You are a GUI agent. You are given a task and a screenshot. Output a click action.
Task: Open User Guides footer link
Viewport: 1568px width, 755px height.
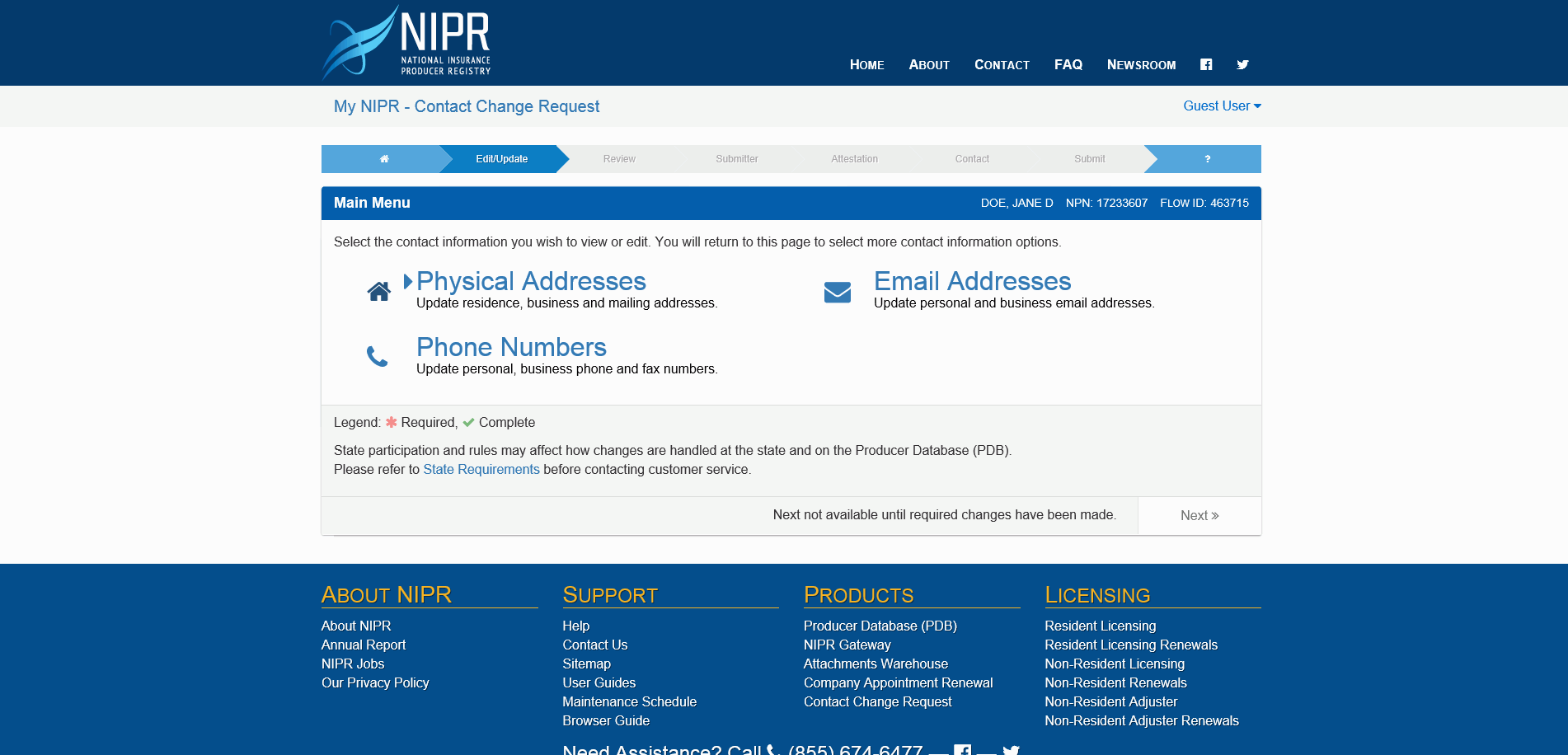pos(599,682)
